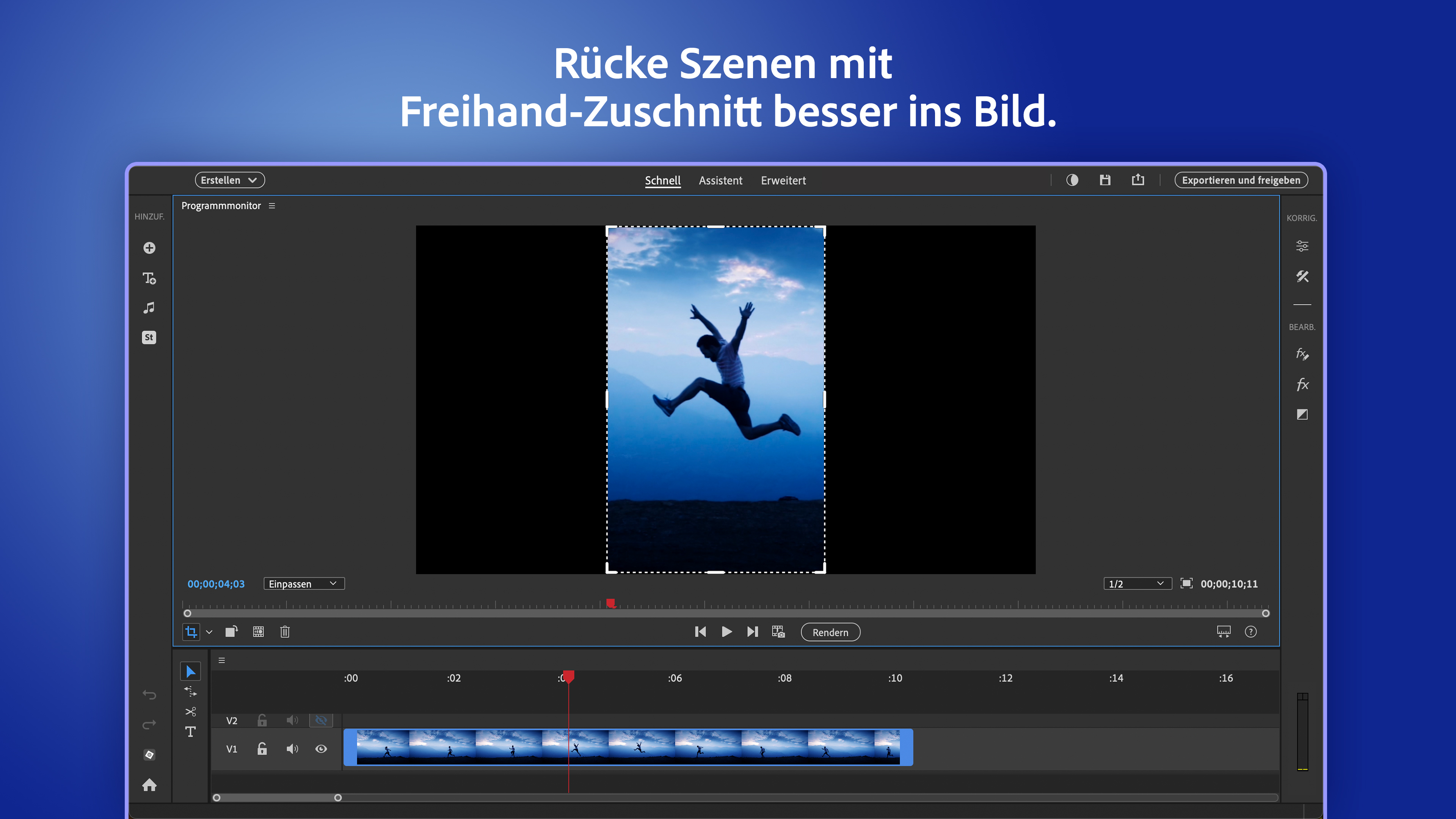
Task: Select the crop tool in monitor toolbar
Action: tap(191, 632)
